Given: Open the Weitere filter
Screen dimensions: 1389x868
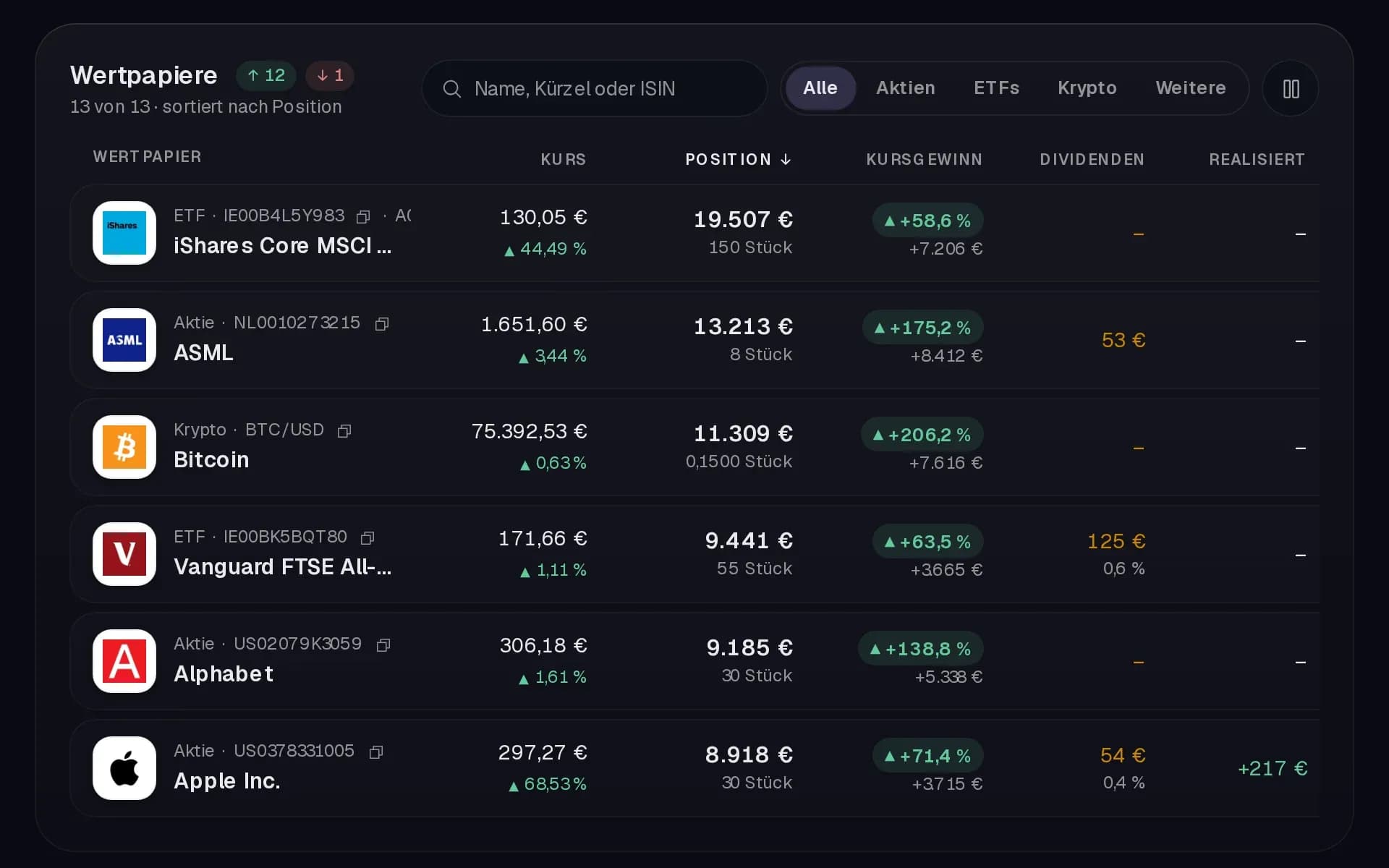Looking at the screenshot, I should (1190, 88).
